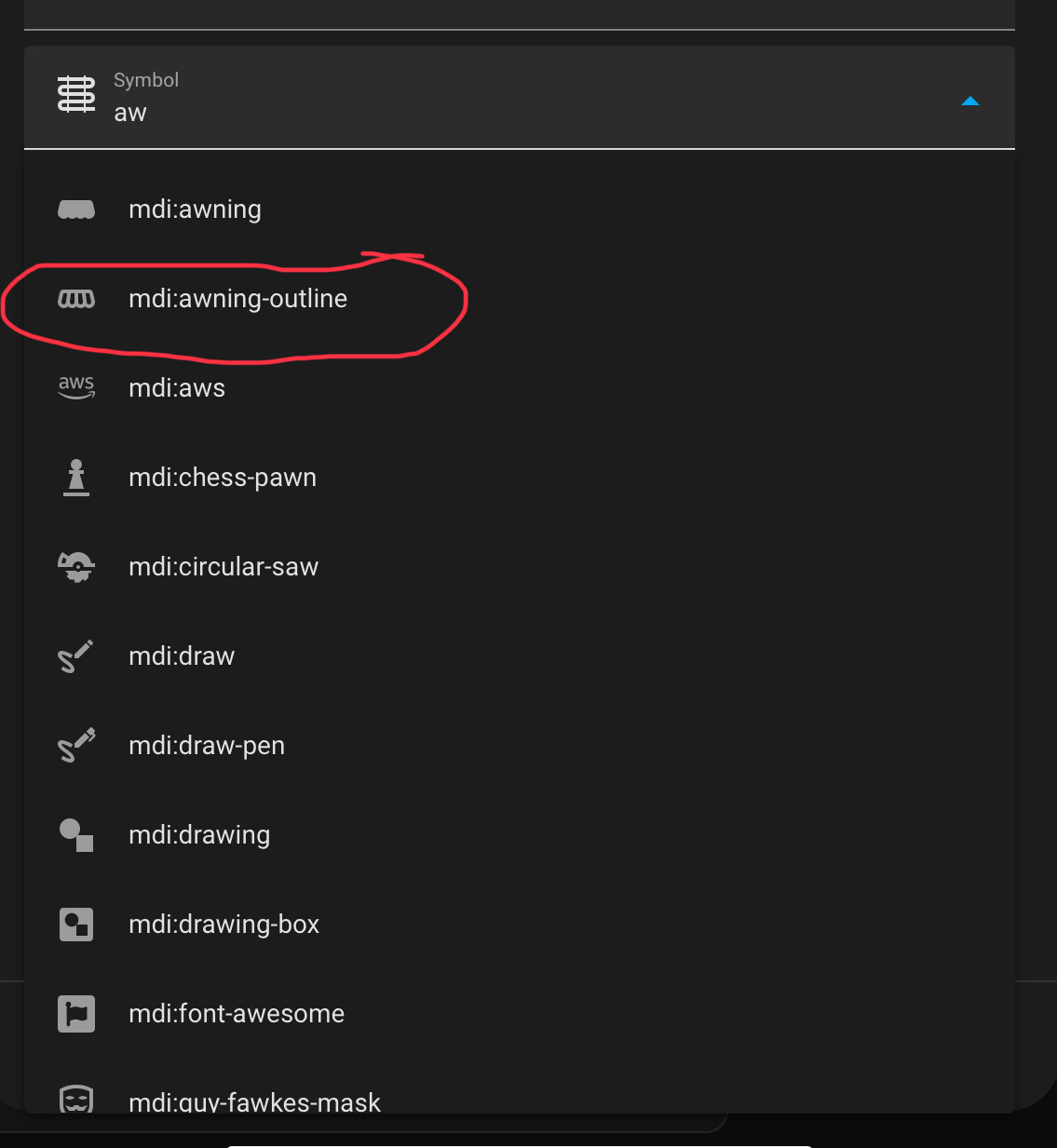Click the font-awesome flag icon

[x=76, y=1014]
